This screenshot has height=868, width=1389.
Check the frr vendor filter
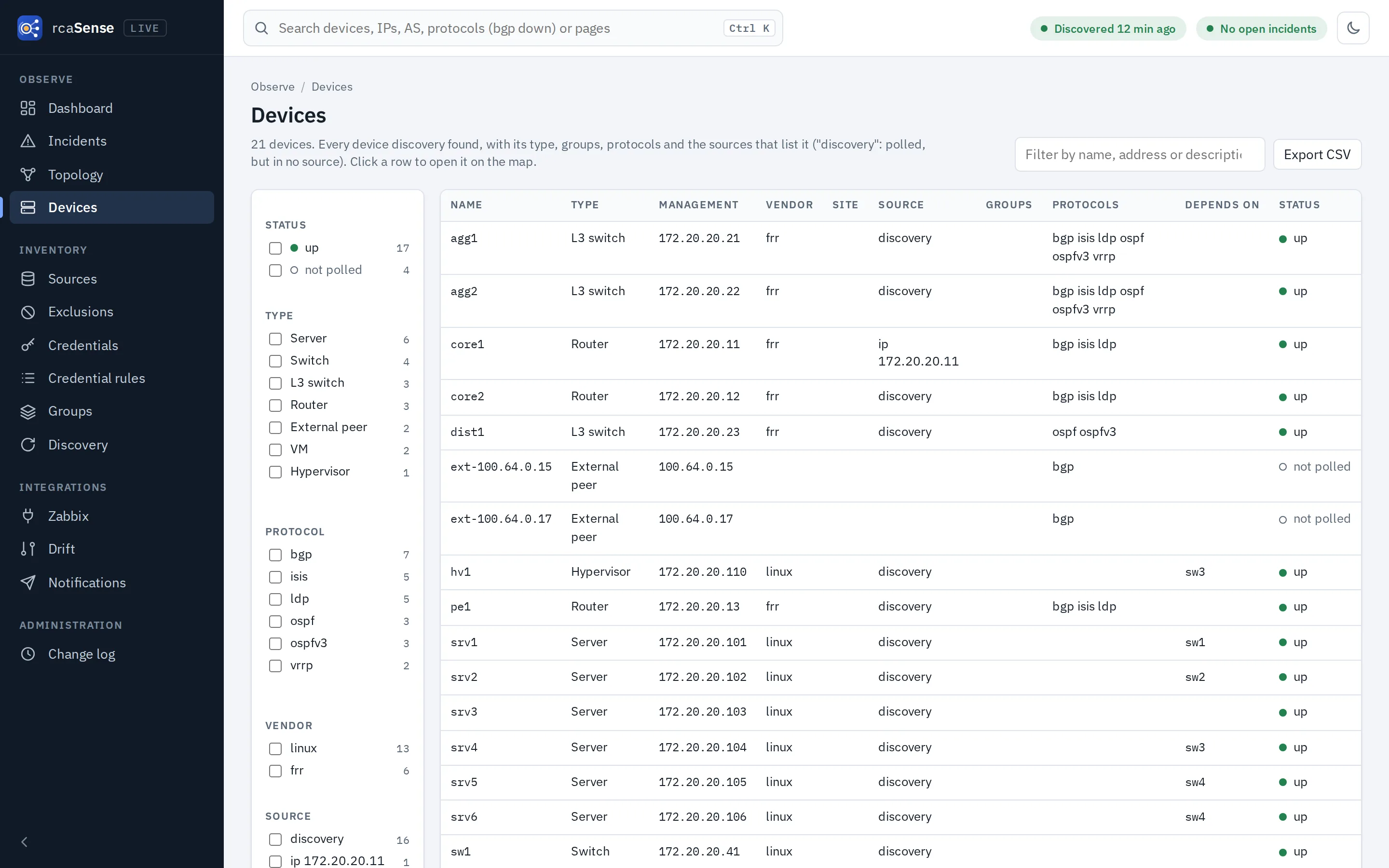275,771
